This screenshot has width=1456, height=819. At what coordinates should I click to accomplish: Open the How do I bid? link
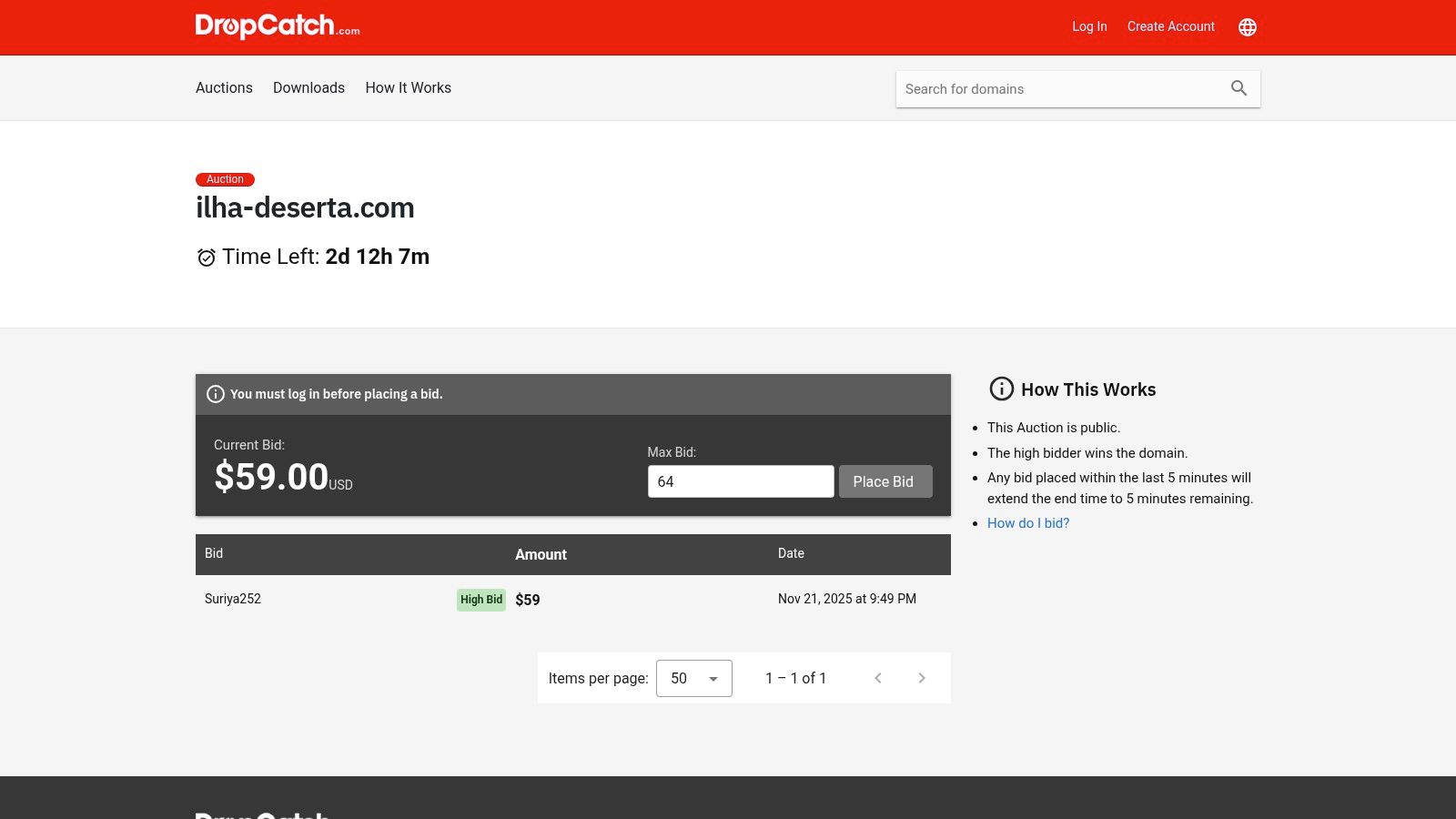1028,523
